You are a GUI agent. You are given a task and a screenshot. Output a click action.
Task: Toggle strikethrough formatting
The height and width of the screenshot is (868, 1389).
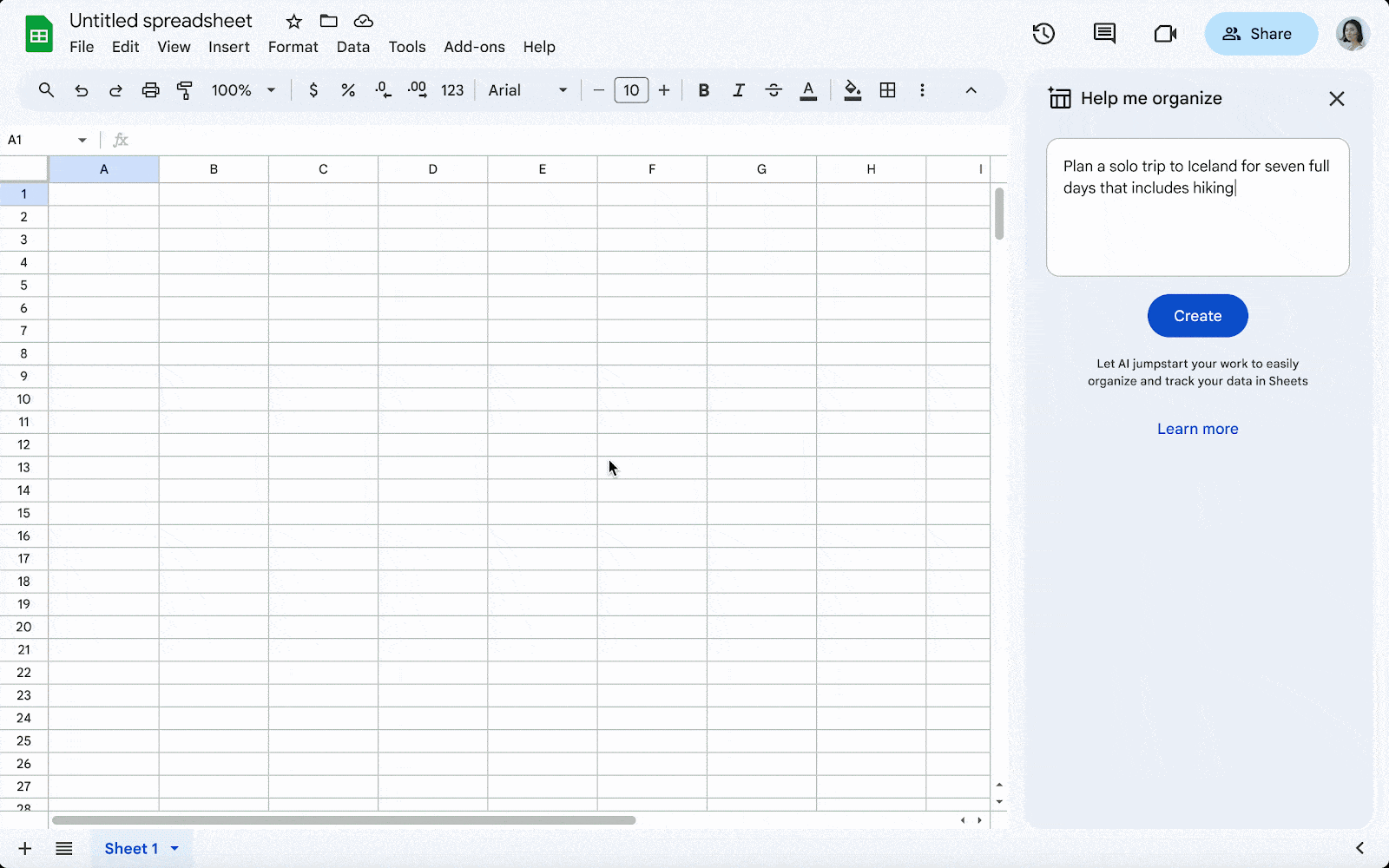pos(773,90)
